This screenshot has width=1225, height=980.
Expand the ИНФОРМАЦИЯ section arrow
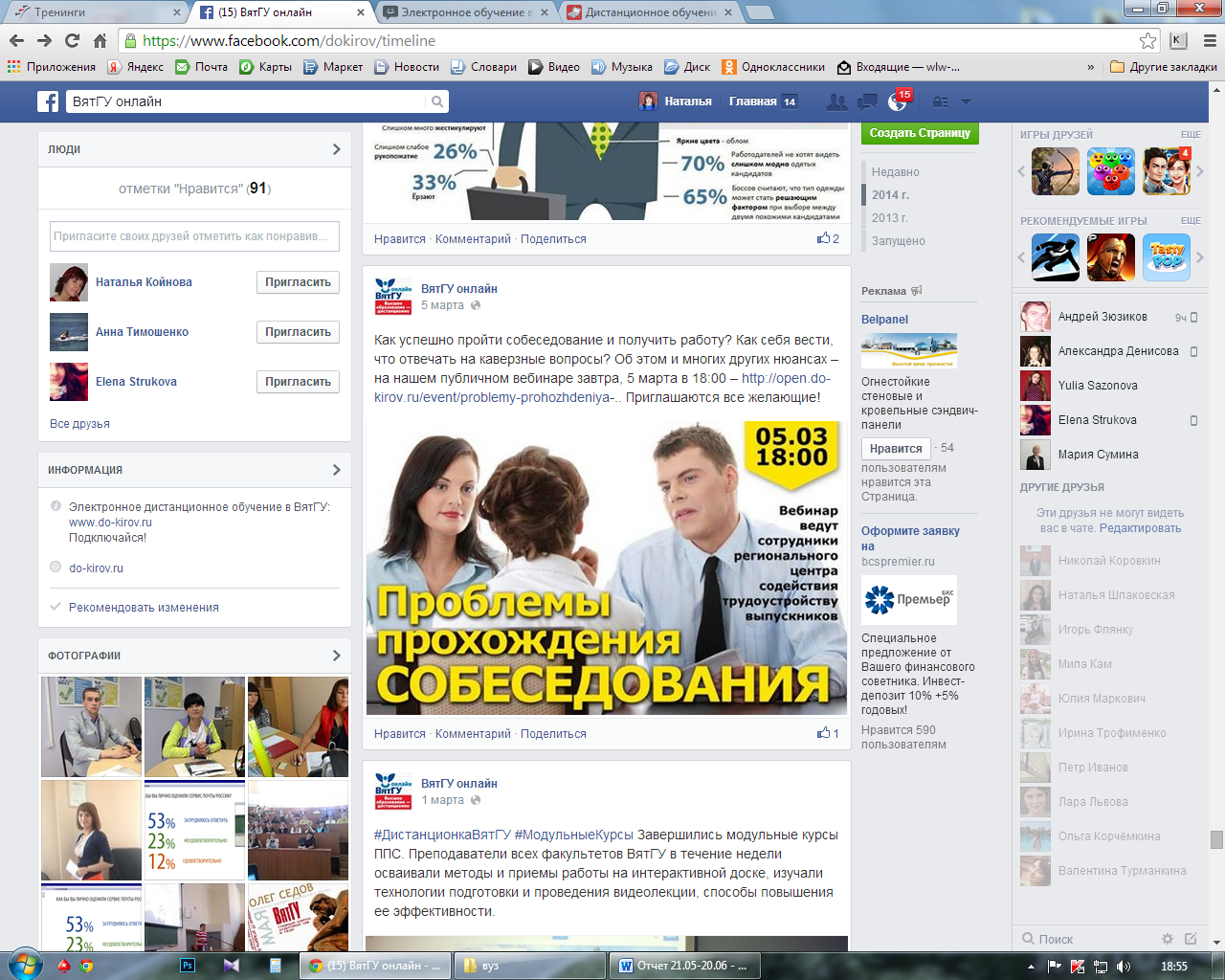click(336, 470)
